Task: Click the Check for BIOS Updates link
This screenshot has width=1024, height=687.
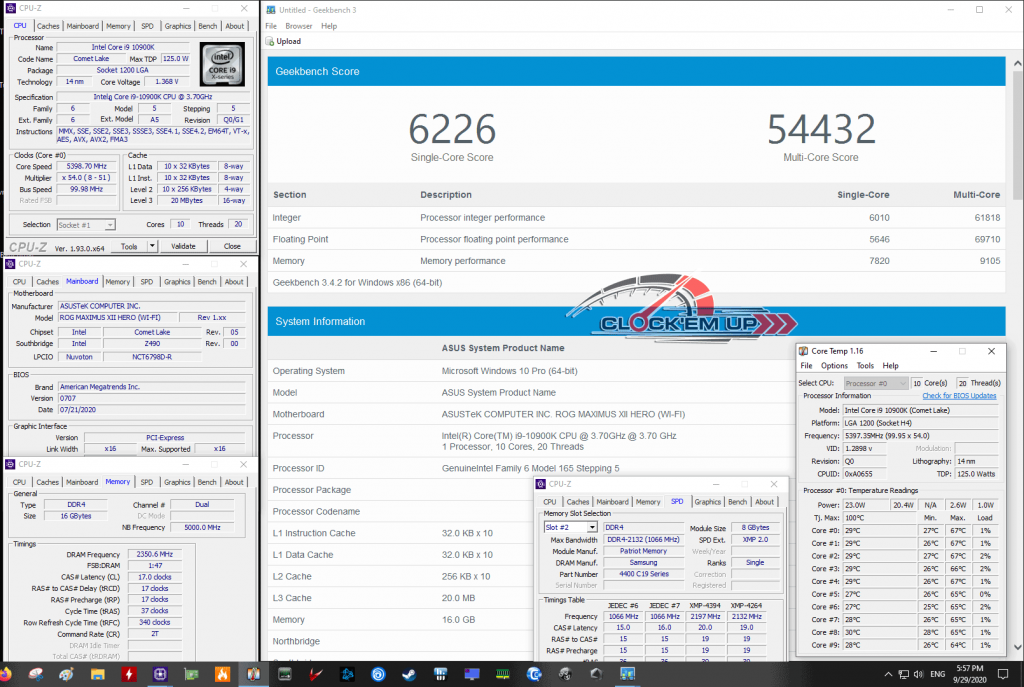Action: point(958,396)
